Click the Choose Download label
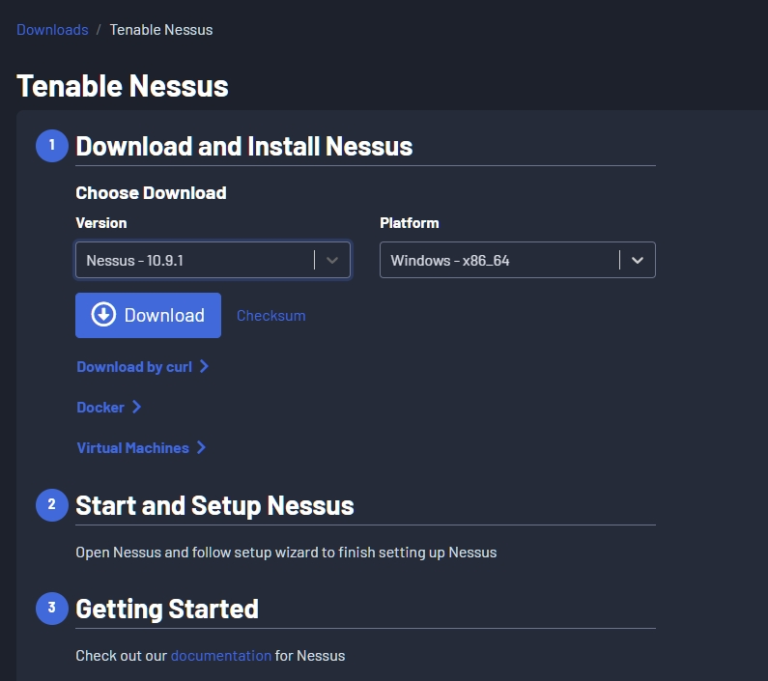Viewport: 768px width, 681px height. pyautogui.click(x=151, y=193)
